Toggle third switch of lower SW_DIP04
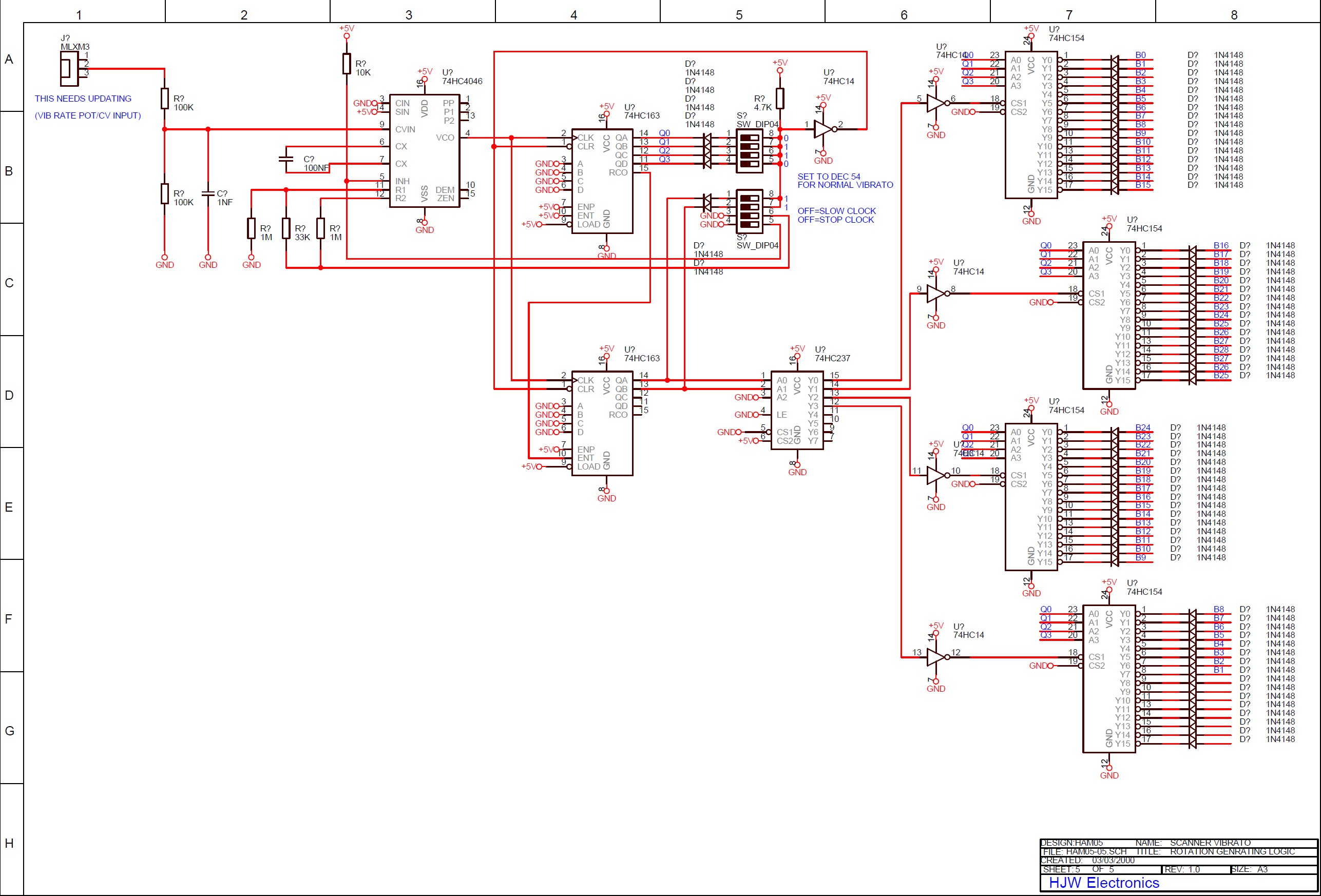 [x=749, y=216]
